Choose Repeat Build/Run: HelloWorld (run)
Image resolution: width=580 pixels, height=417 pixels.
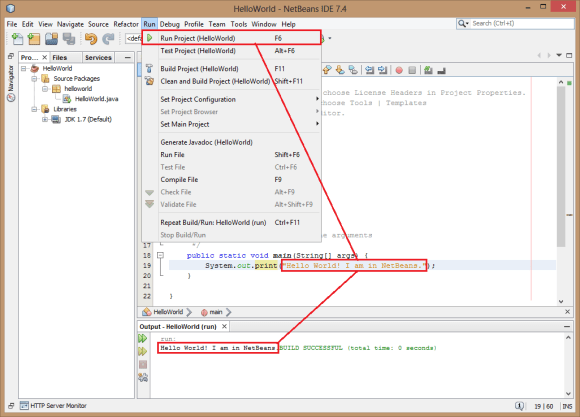(232, 222)
